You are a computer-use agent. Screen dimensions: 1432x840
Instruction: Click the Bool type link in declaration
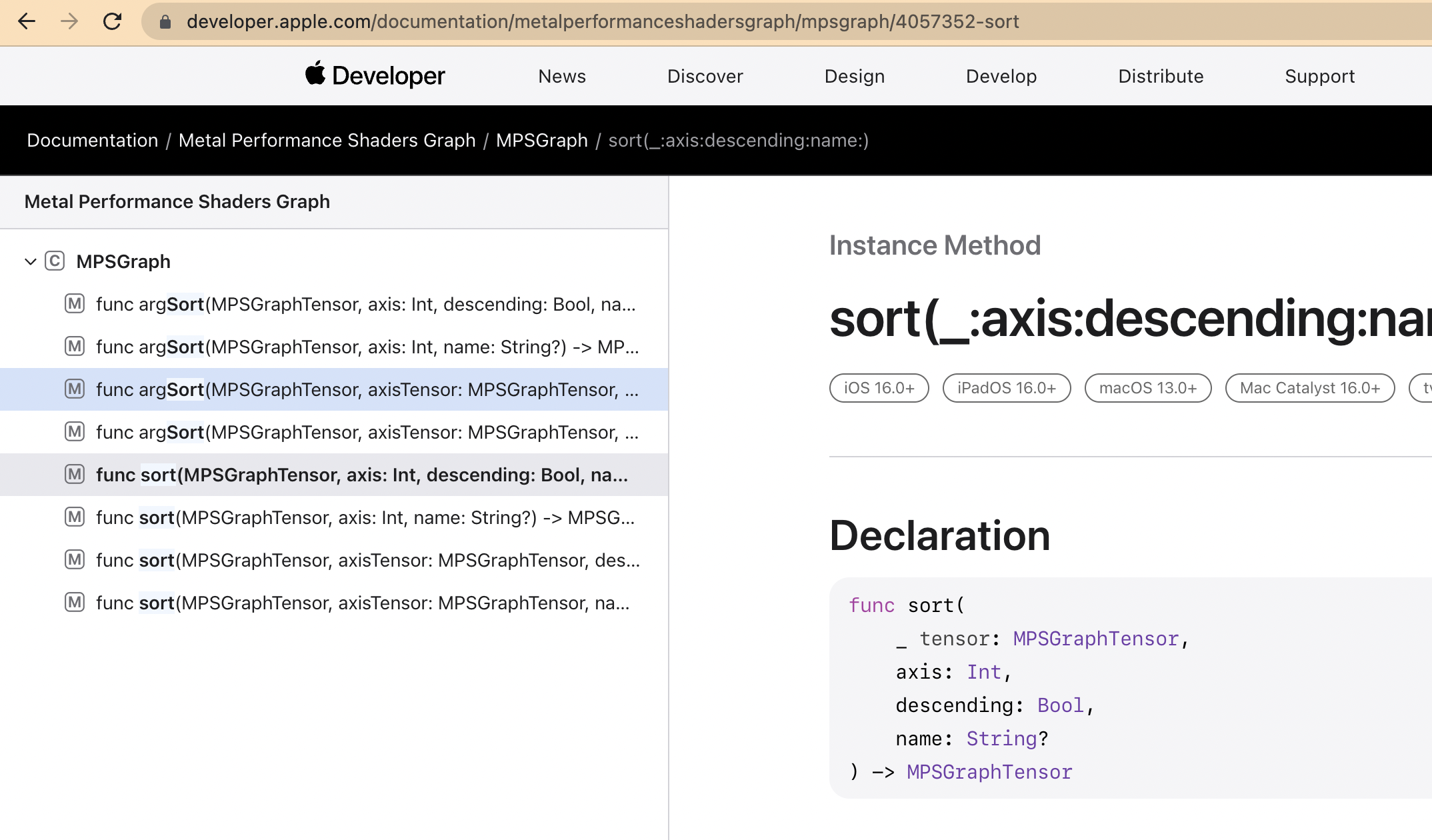coord(1060,705)
